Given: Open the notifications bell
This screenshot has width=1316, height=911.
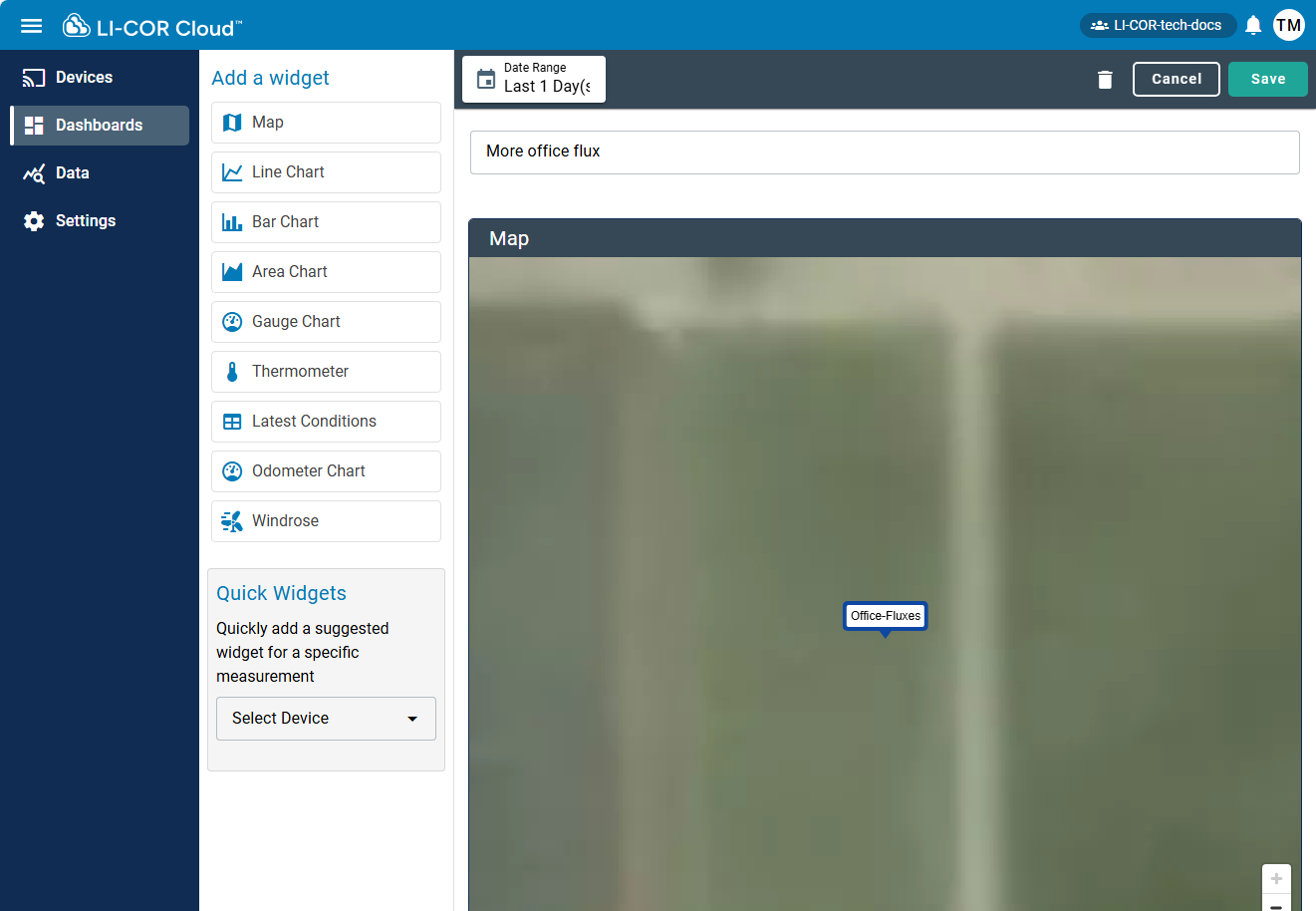Looking at the screenshot, I should click(x=1253, y=25).
